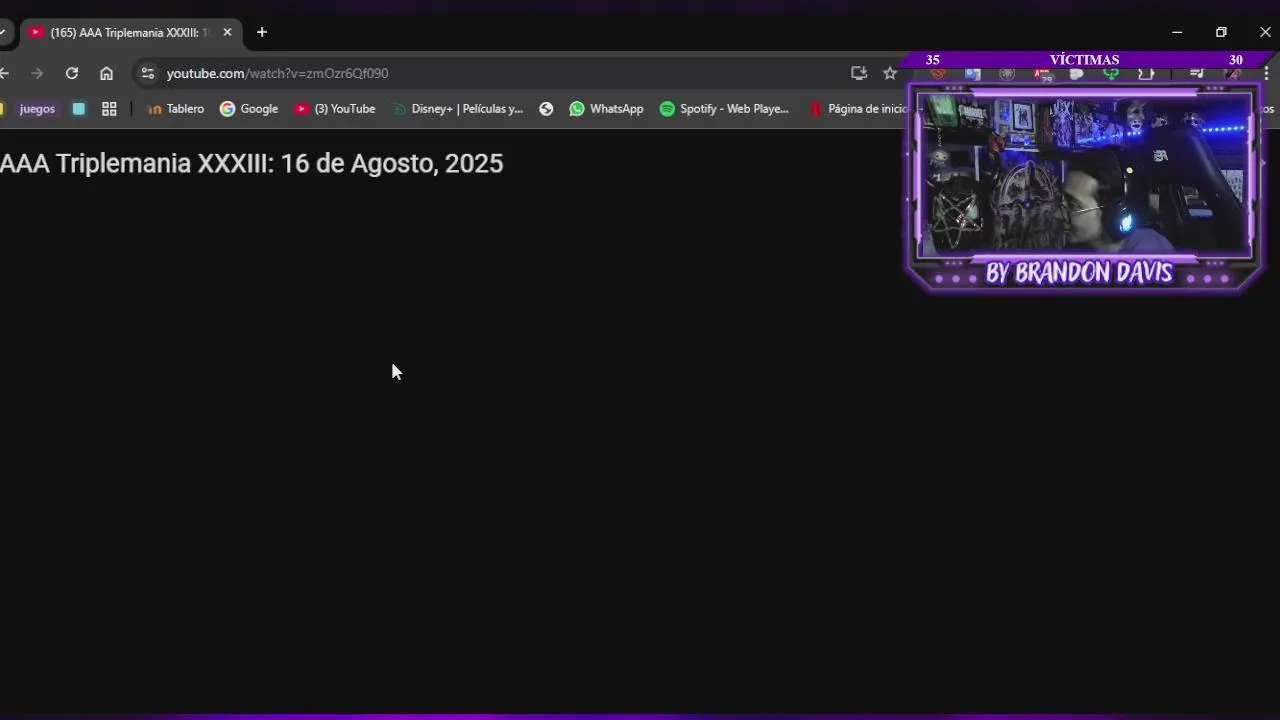The image size is (1280, 720).
Task: Go back to the previous page
Action: (x=5, y=73)
